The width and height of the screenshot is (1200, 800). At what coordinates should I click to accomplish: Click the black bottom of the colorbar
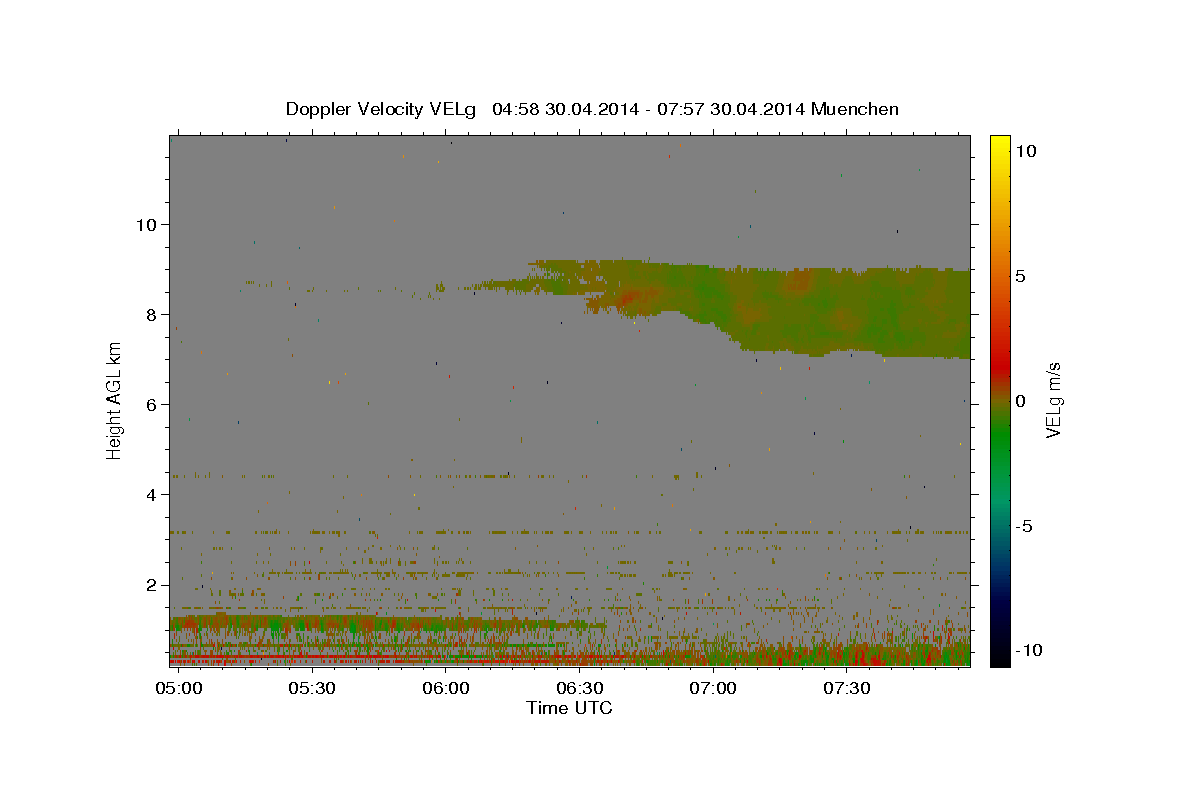click(x=1000, y=655)
